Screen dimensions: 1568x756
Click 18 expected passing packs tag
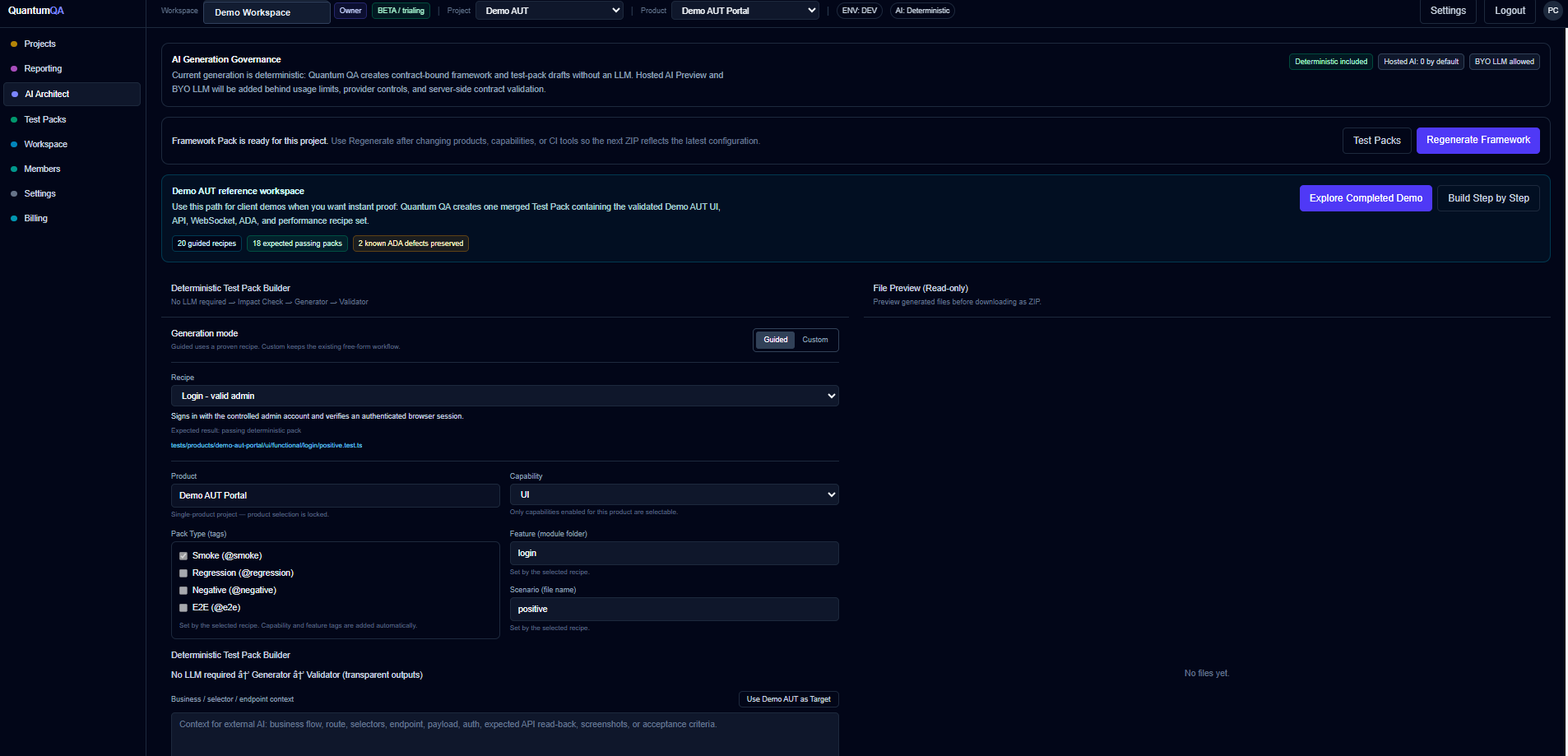tap(297, 243)
